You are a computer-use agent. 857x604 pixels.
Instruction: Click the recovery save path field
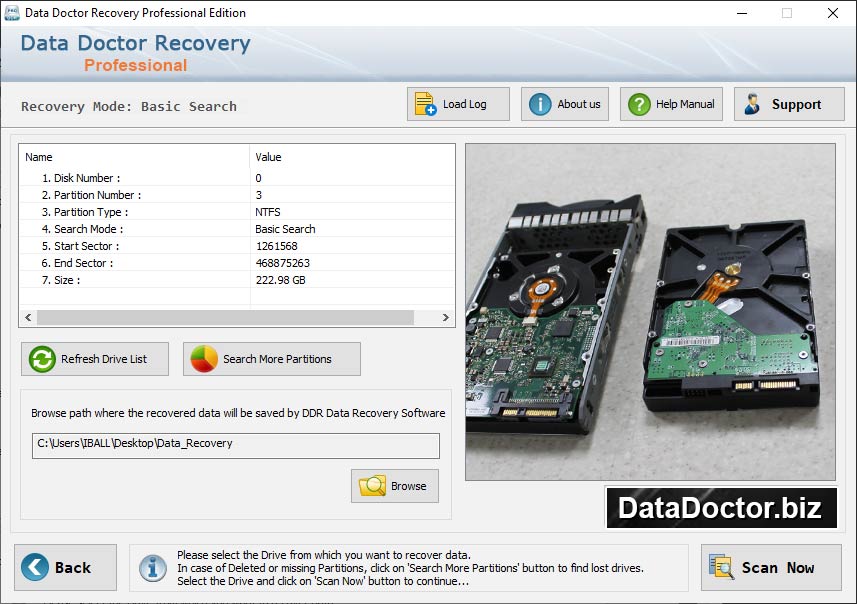click(236, 446)
